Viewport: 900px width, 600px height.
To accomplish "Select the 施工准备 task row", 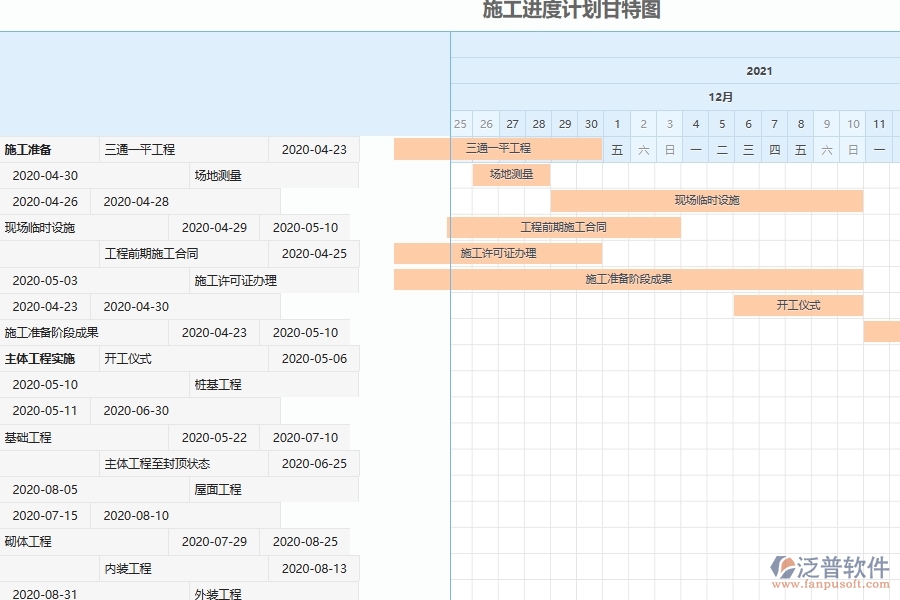I will [x=40, y=148].
